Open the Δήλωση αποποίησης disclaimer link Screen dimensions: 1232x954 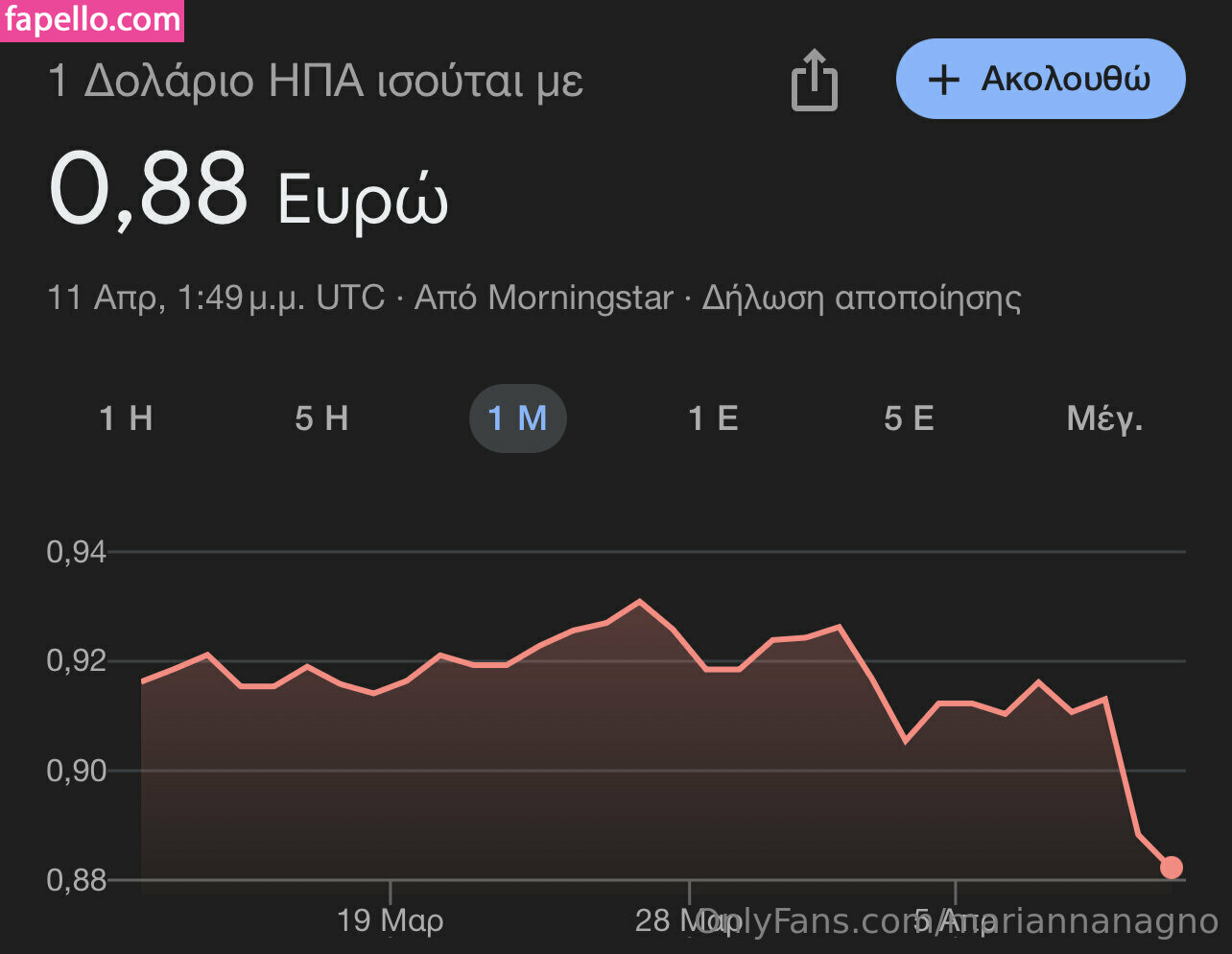861,298
